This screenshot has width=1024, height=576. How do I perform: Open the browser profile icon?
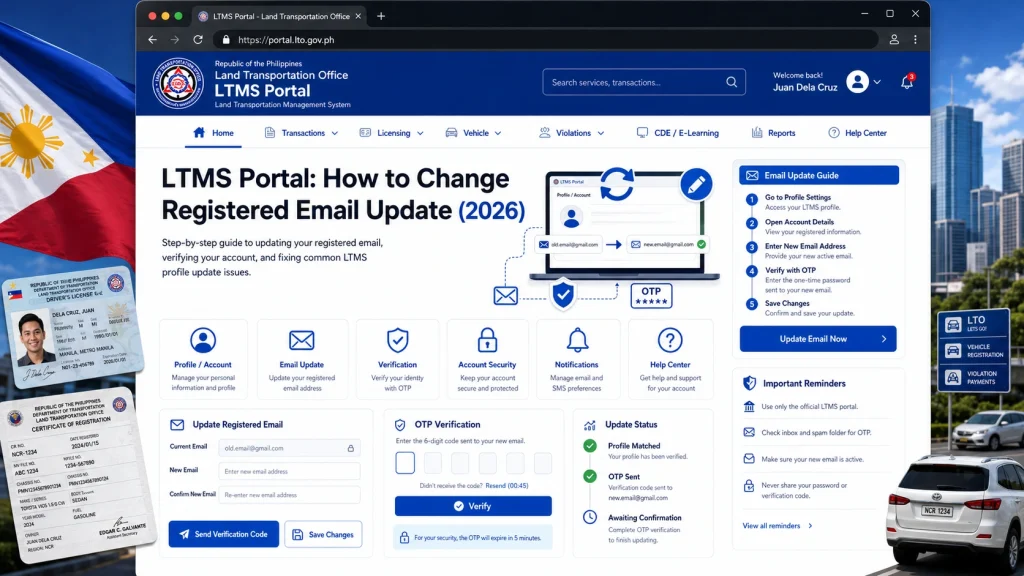point(894,40)
